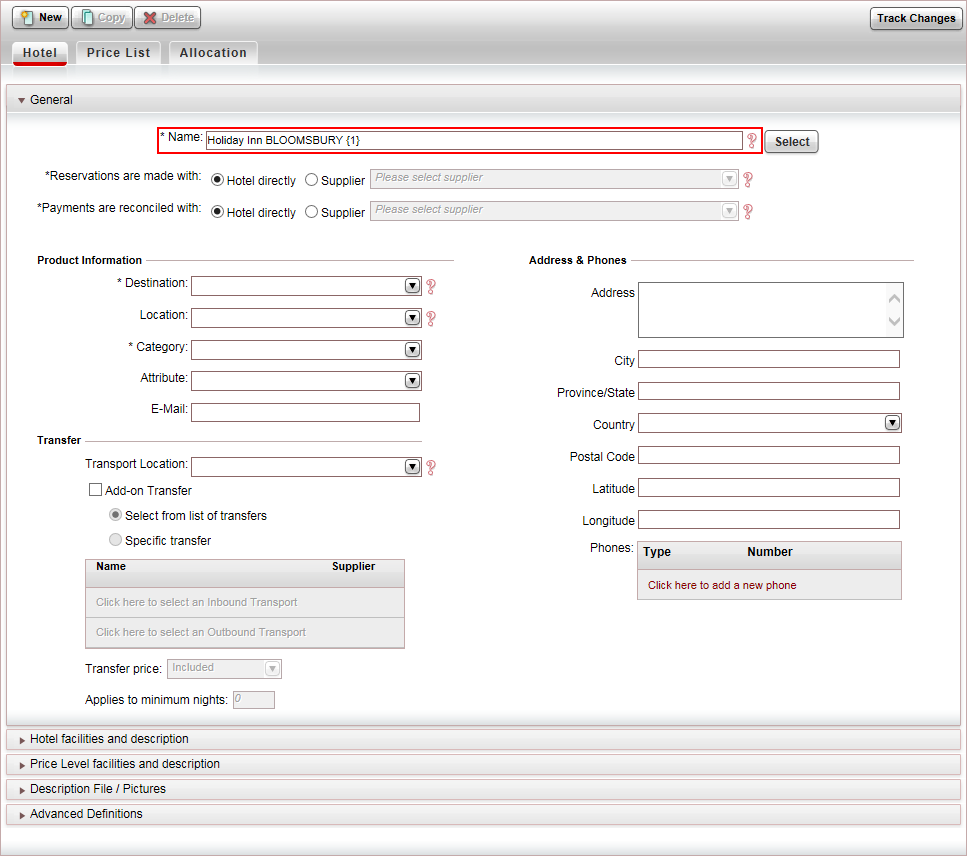Image resolution: width=967 pixels, height=856 pixels.
Task: Click the Postal Code field
Action: 768,456
